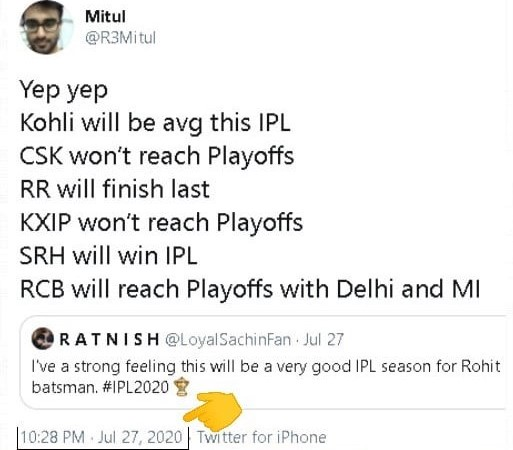Click the yellow pointing hand emoji
This screenshot has height=450, width=513.
[213, 412]
